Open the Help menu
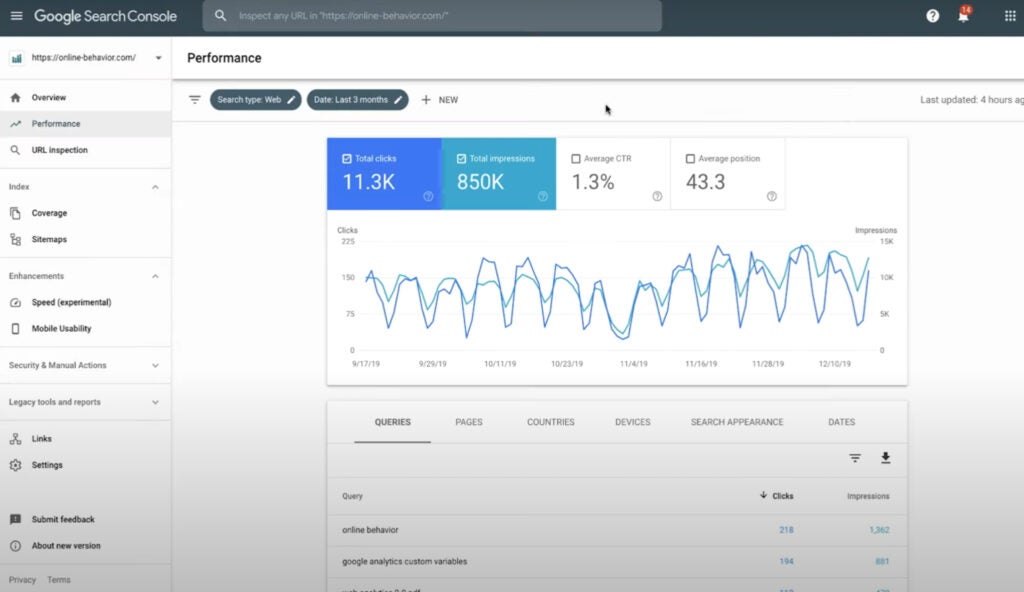The width and height of the screenshot is (1024, 592). point(932,16)
